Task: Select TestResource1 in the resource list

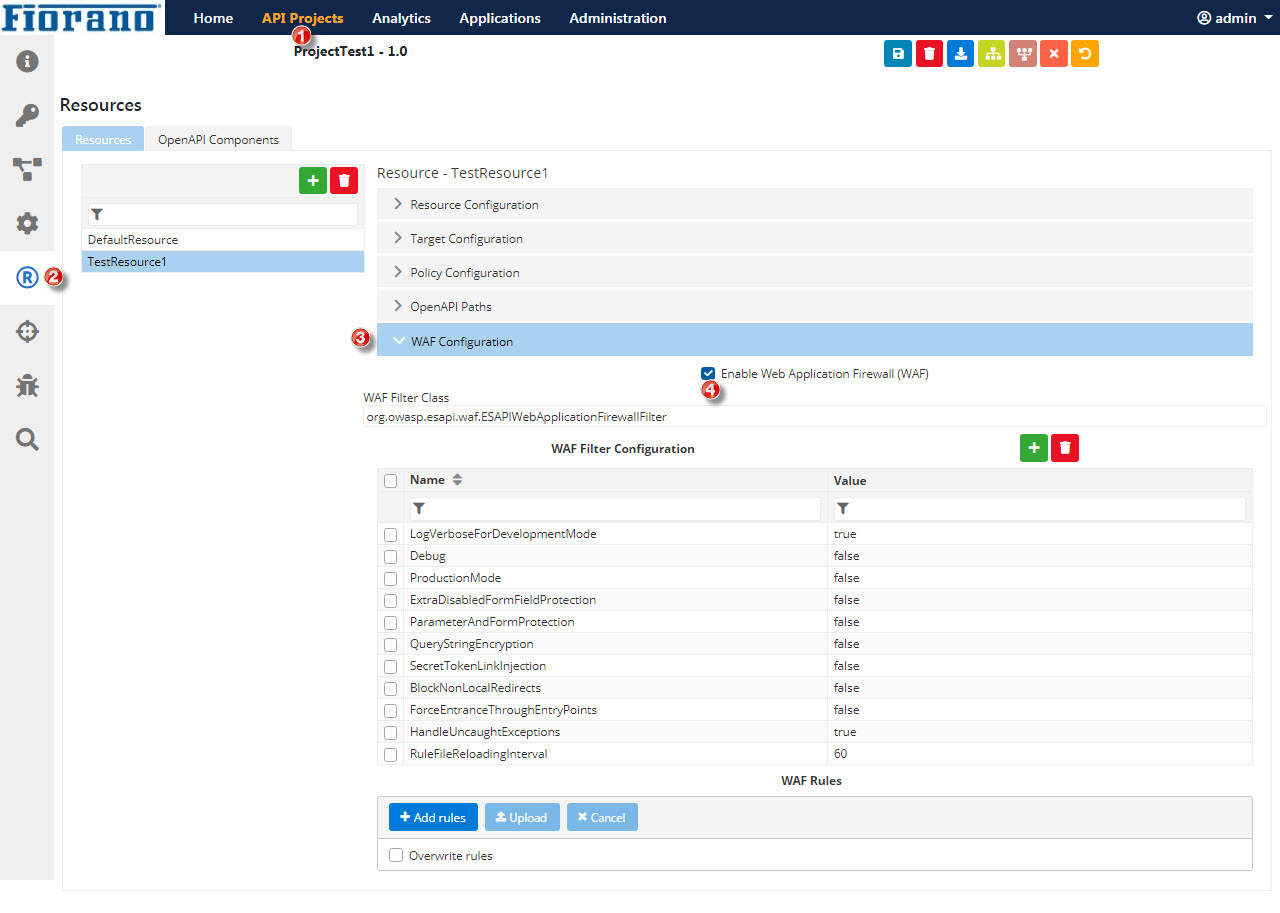Action: point(222,262)
